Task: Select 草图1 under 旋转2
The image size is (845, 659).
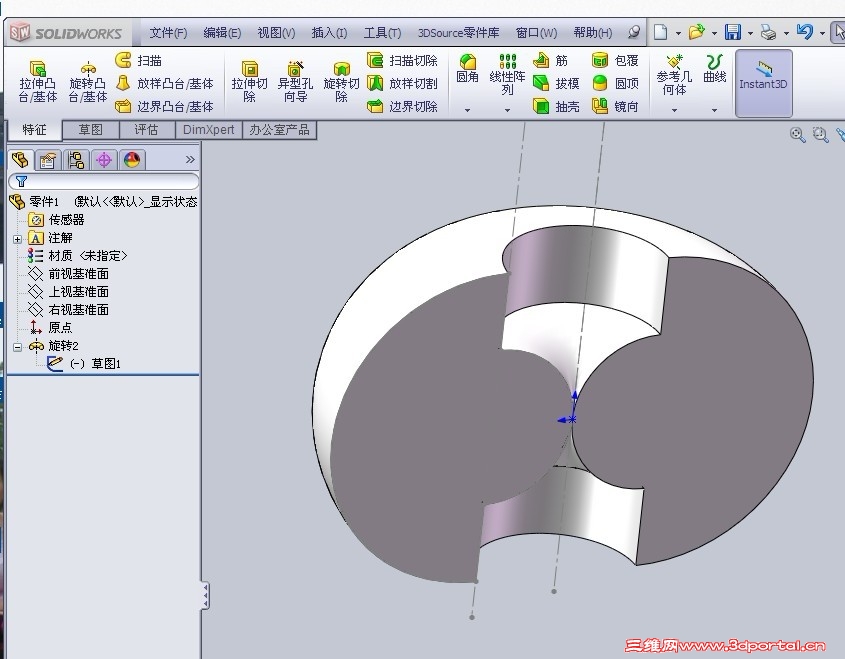Action: [84, 364]
